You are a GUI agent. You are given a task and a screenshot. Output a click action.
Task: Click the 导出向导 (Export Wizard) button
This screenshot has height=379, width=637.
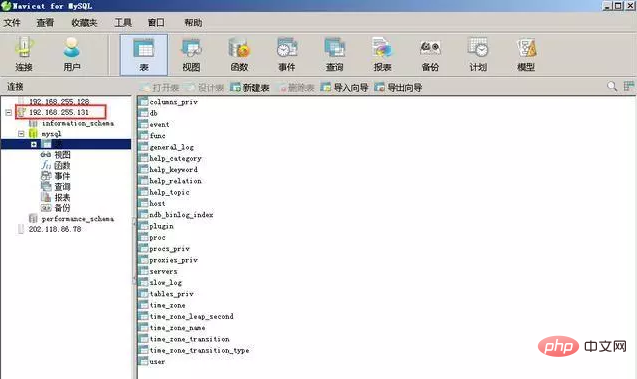coord(398,87)
